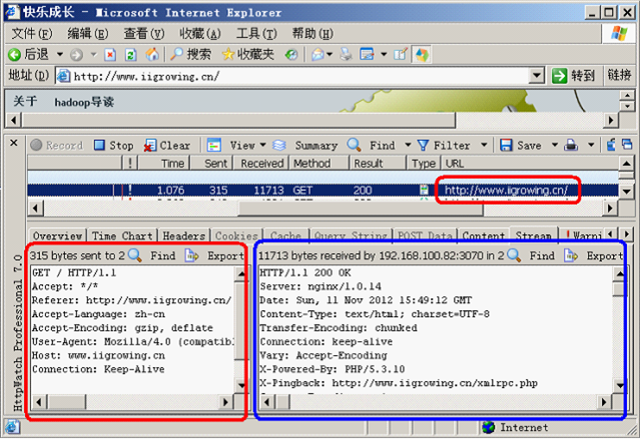Go back with the 后退 button

(x=29, y=54)
